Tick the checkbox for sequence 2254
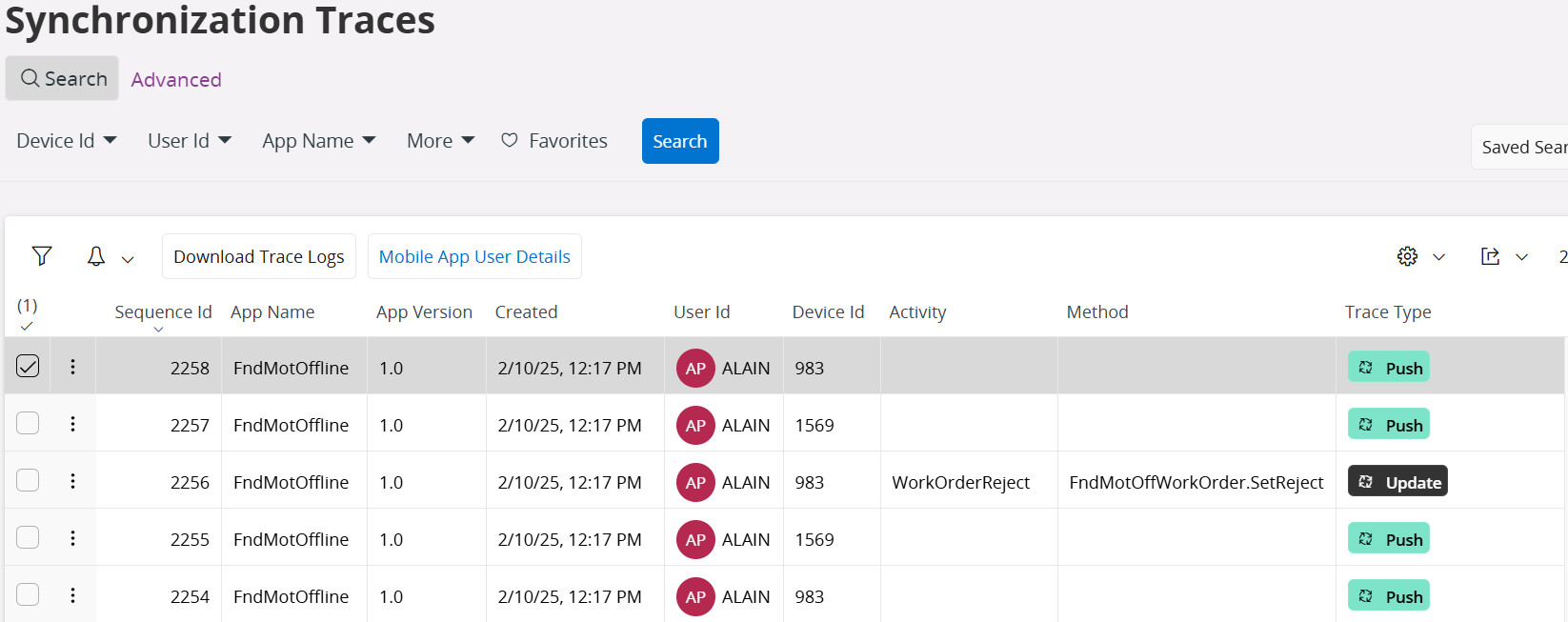This screenshot has height=622, width=1568. tap(28, 595)
